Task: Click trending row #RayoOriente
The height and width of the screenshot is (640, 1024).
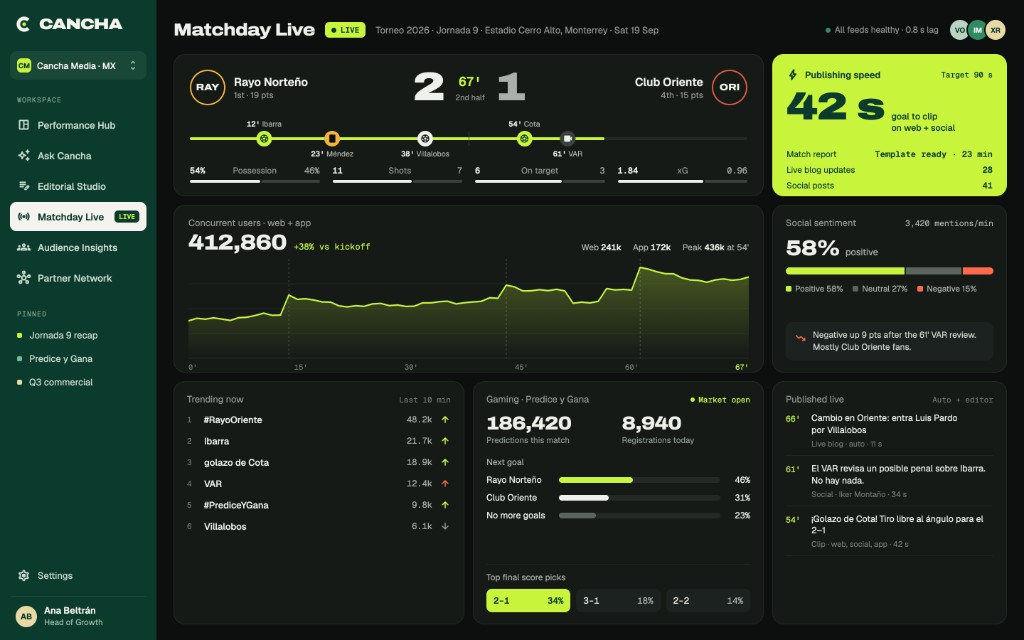Action: tap(318, 420)
